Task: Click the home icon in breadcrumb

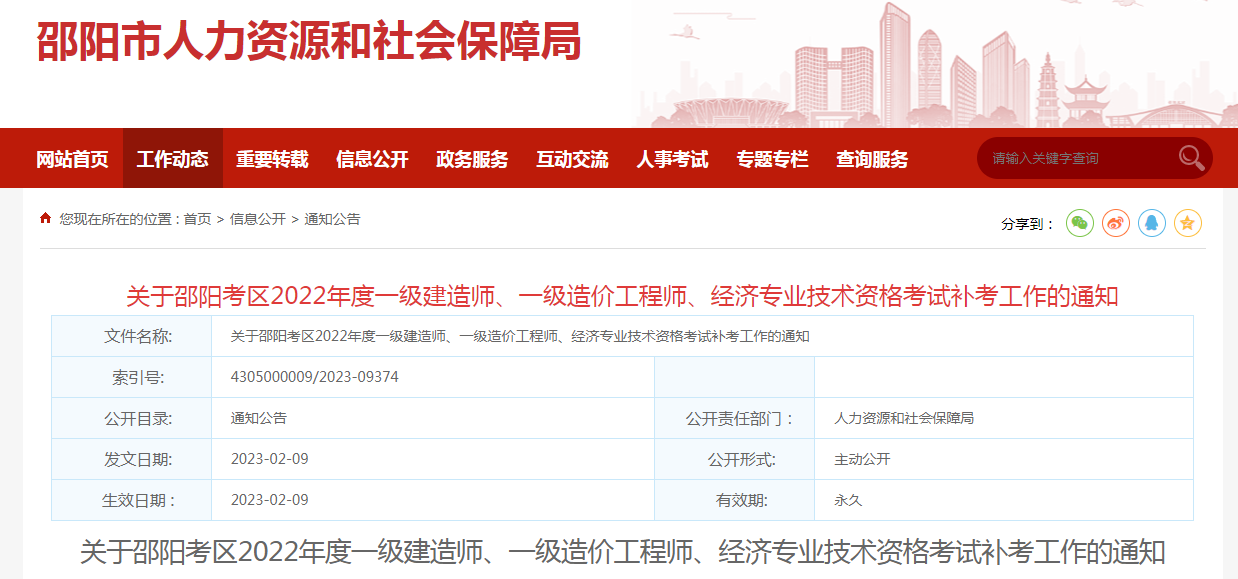Action: point(46,218)
